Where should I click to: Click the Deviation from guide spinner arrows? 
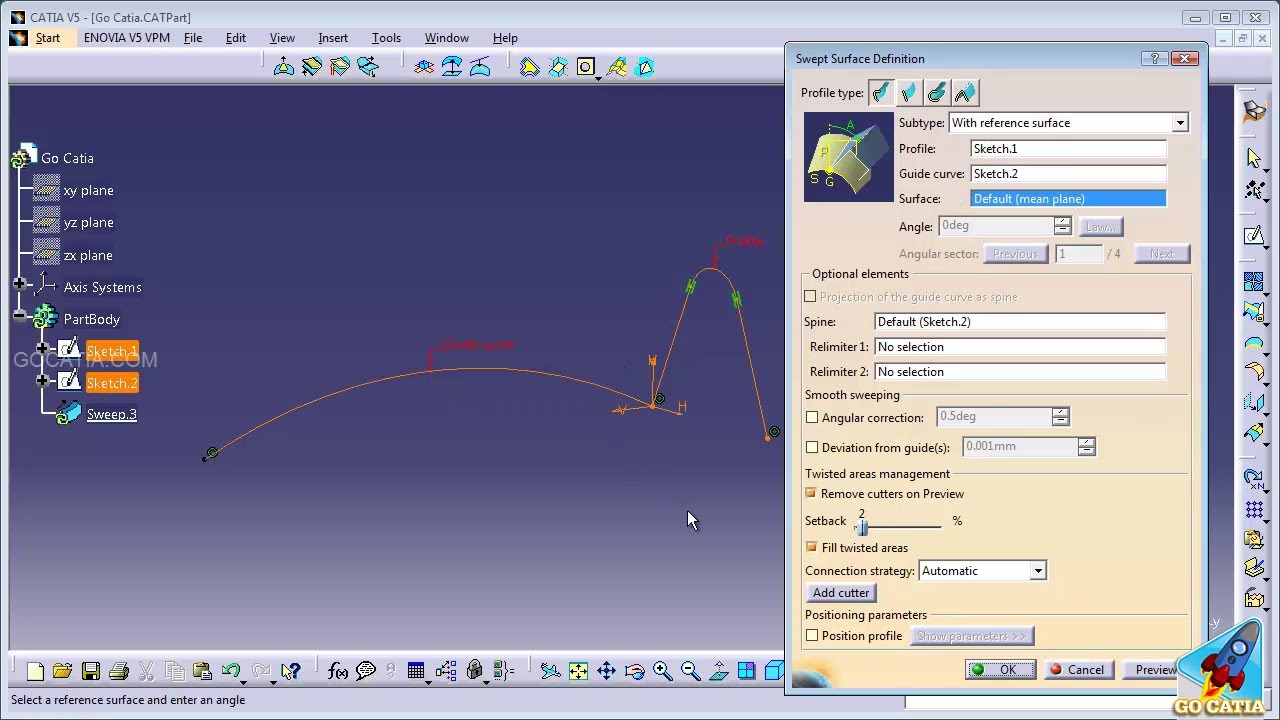pyautogui.click(x=1086, y=446)
